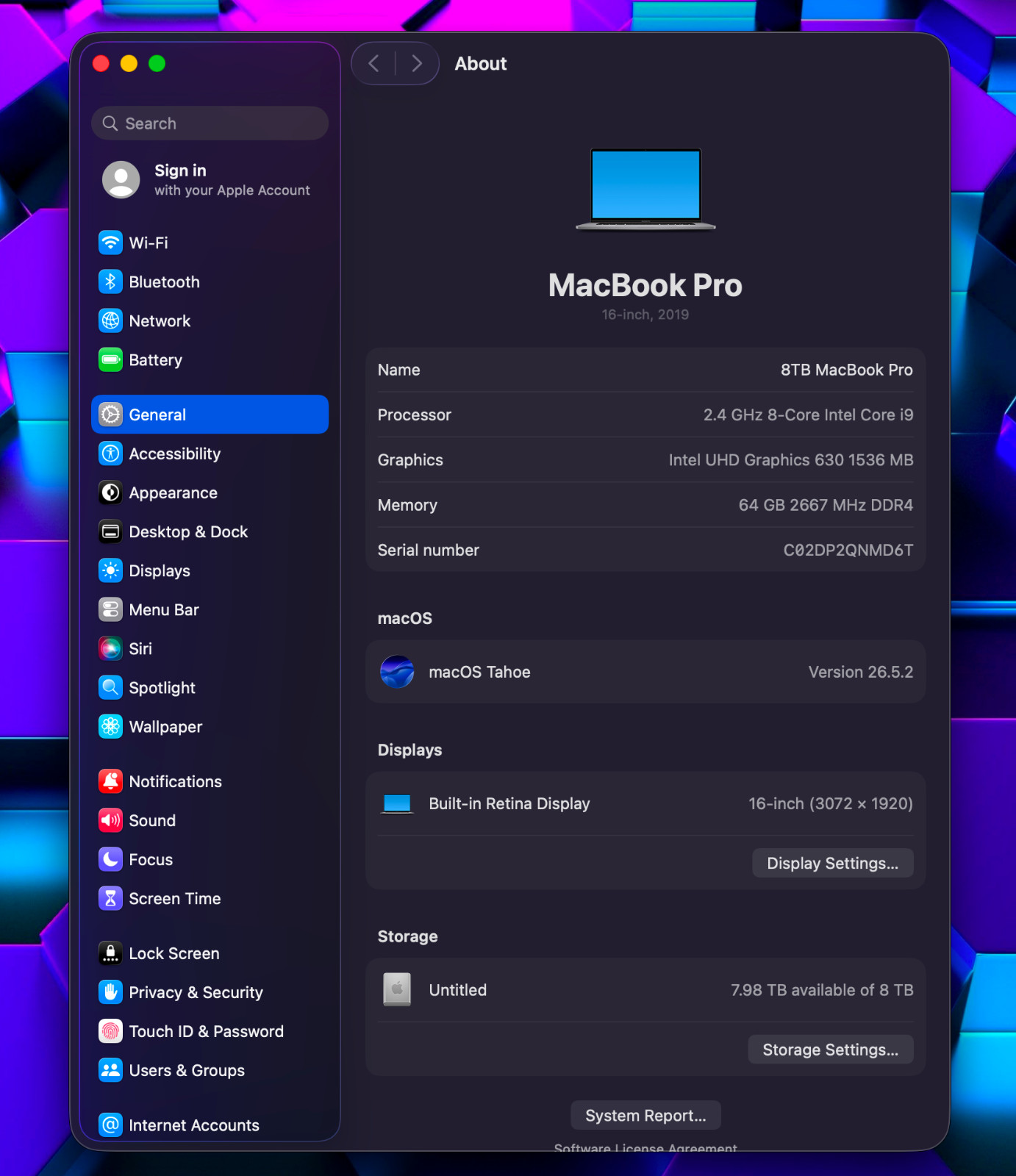Click the Built-in Retina Display icon

click(x=397, y=804)
